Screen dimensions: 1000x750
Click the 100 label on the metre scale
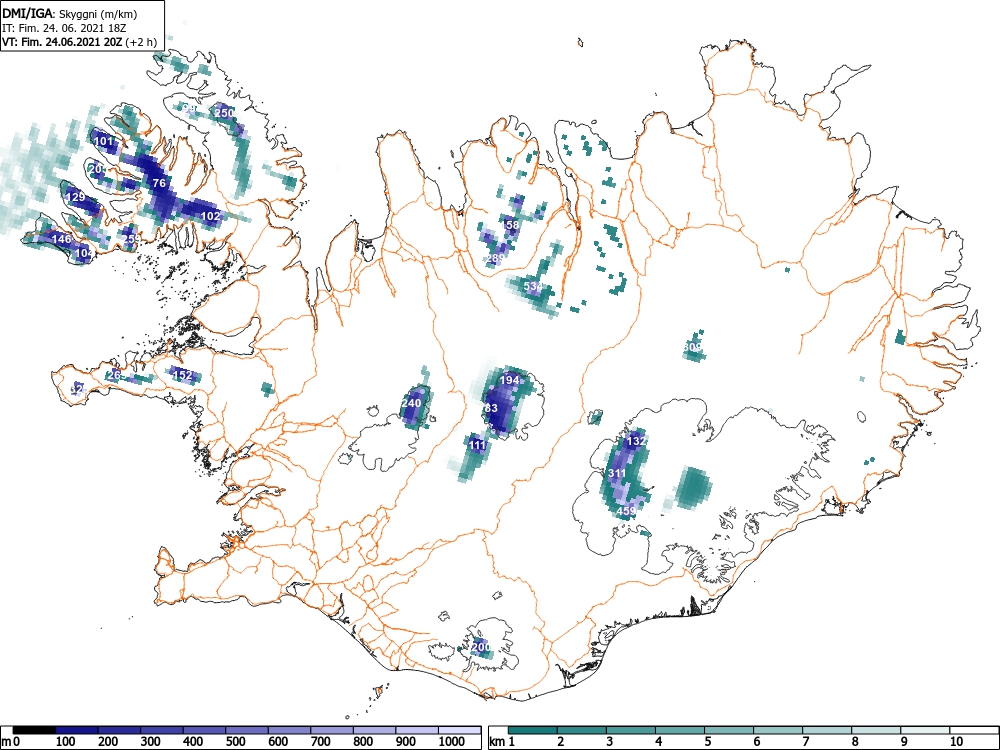pos(66,741)
